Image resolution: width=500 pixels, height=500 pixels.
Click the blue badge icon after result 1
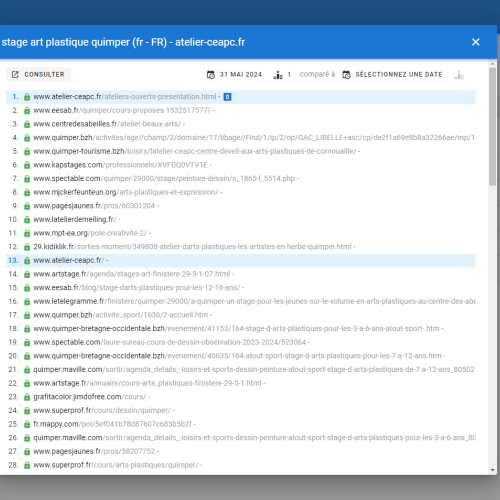click(x=227, y=97)
